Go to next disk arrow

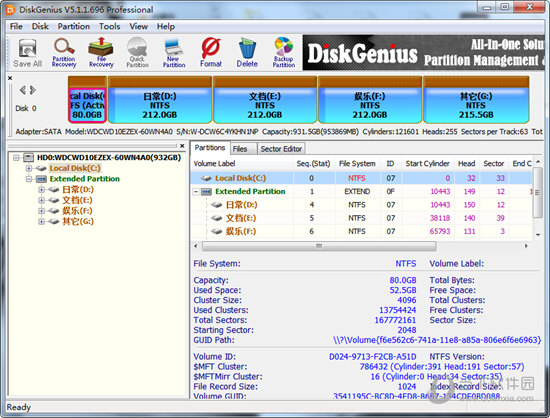point(33,90)
